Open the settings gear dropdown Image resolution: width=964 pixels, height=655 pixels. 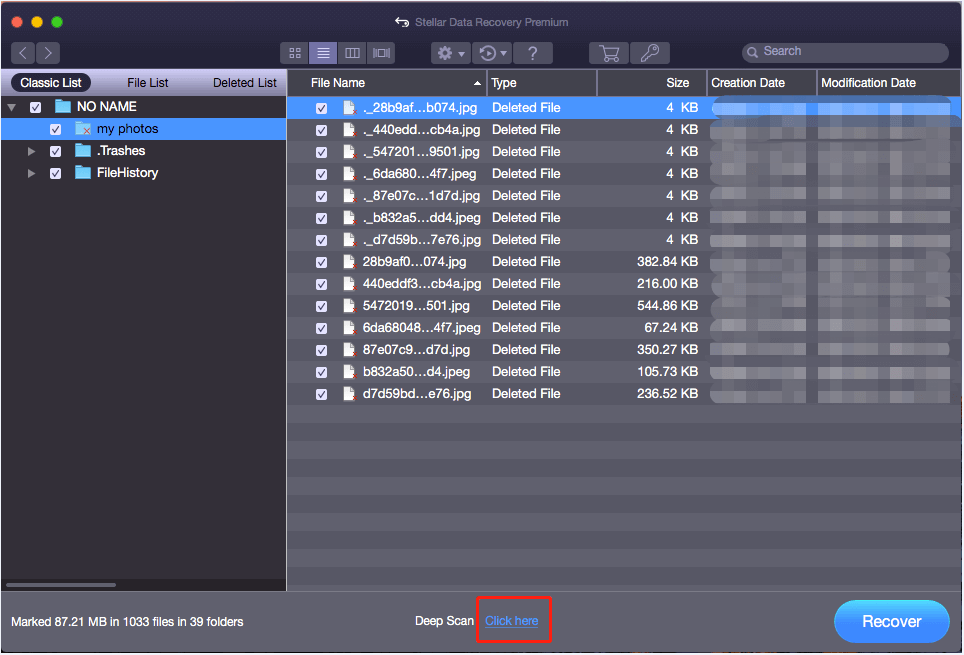(451, 53)
